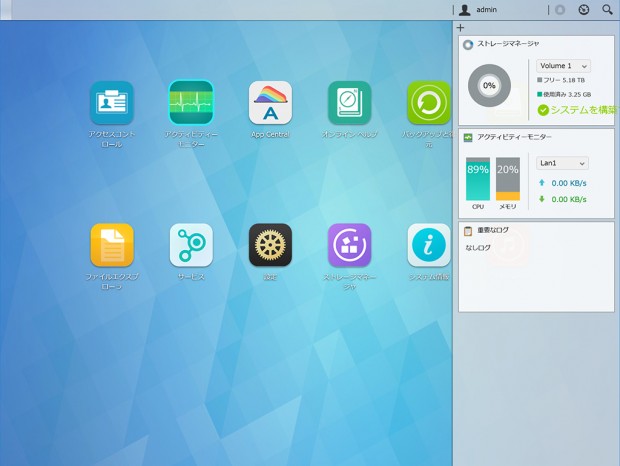This screenshot has height=466, width=620.
Task: Expand the Lan1 dropdown
Action: 562,163
